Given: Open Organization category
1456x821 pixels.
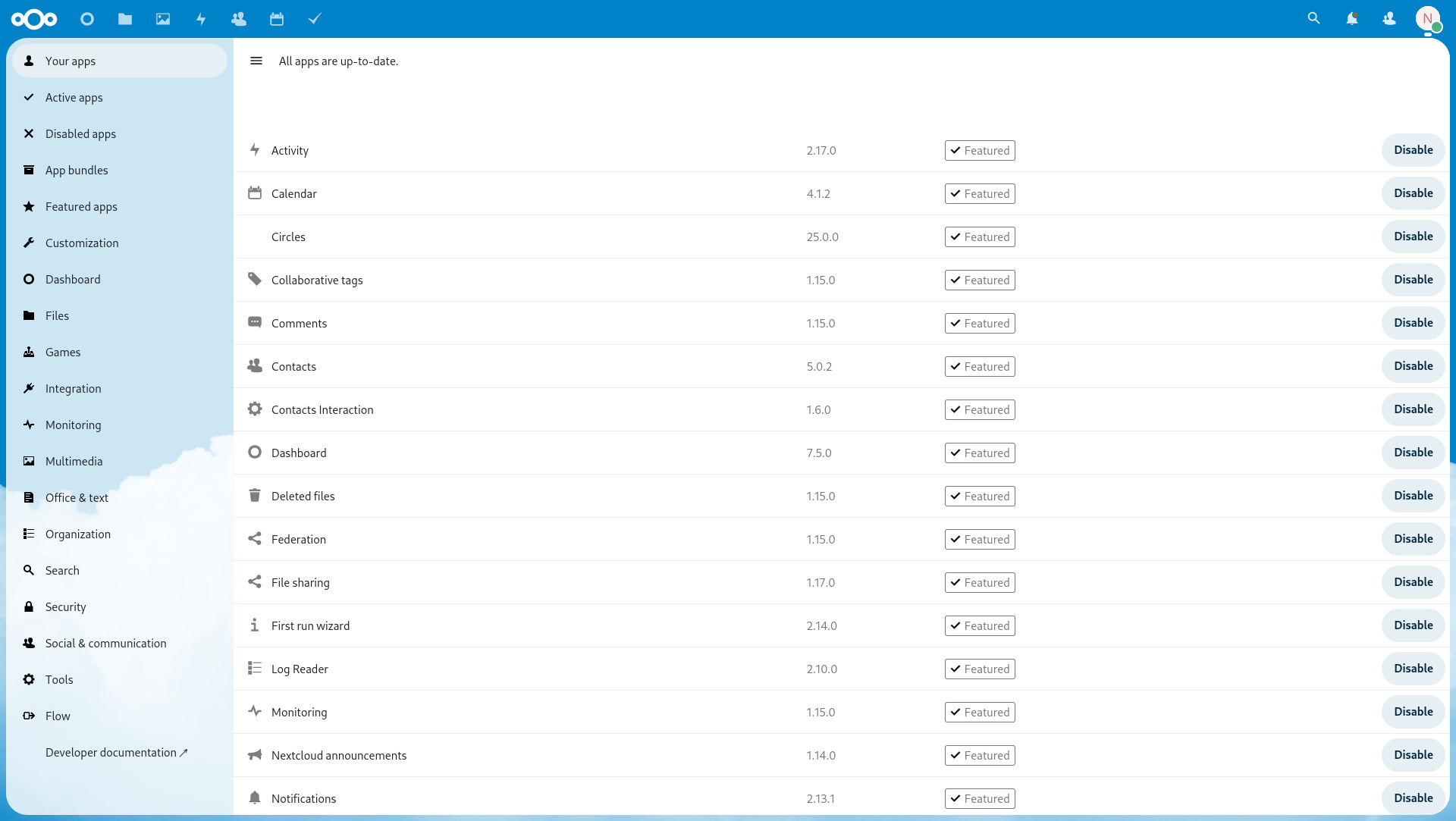Looking at the screenshot, I should [120, 534].
